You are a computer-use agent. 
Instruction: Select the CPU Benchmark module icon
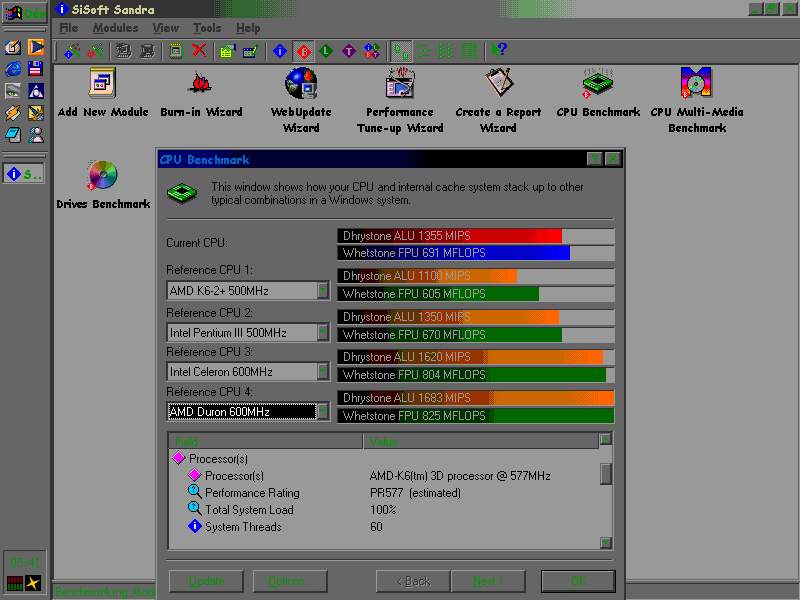tap(598, 93)
